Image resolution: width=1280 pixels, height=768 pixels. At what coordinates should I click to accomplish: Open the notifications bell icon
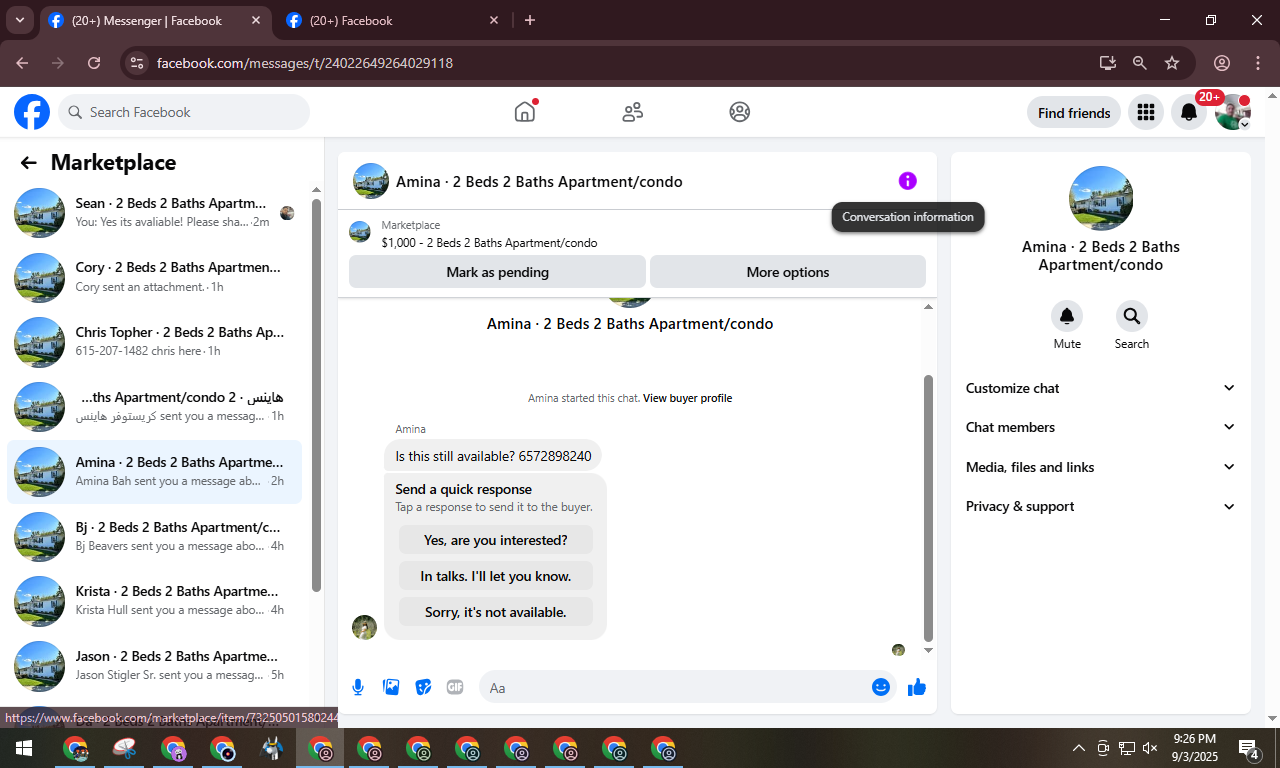pos(1189,113)
